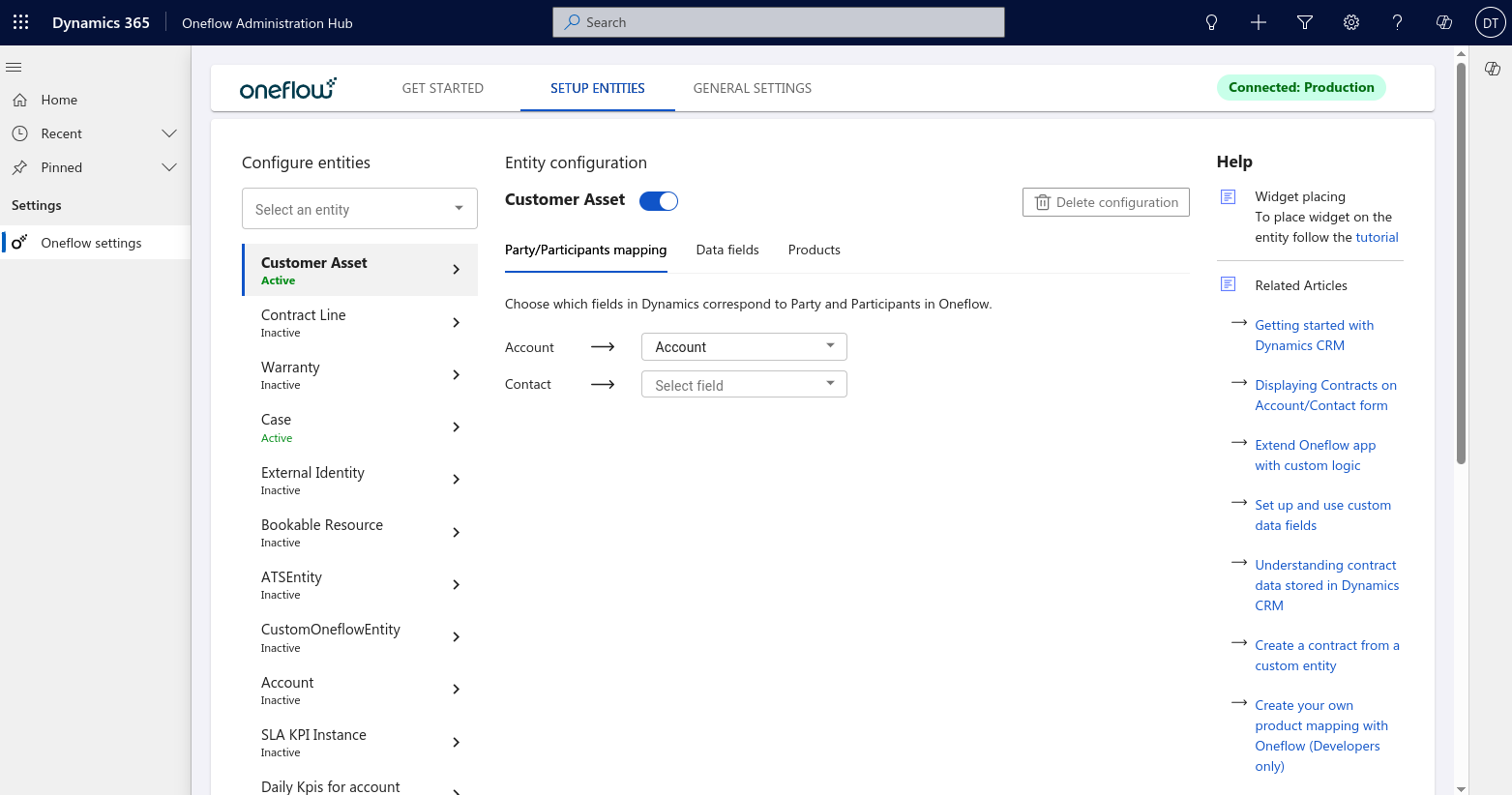Open Set up and use custom data fields
Image resolution: width=1512 pixels, height=795 pixels.
1323,515
